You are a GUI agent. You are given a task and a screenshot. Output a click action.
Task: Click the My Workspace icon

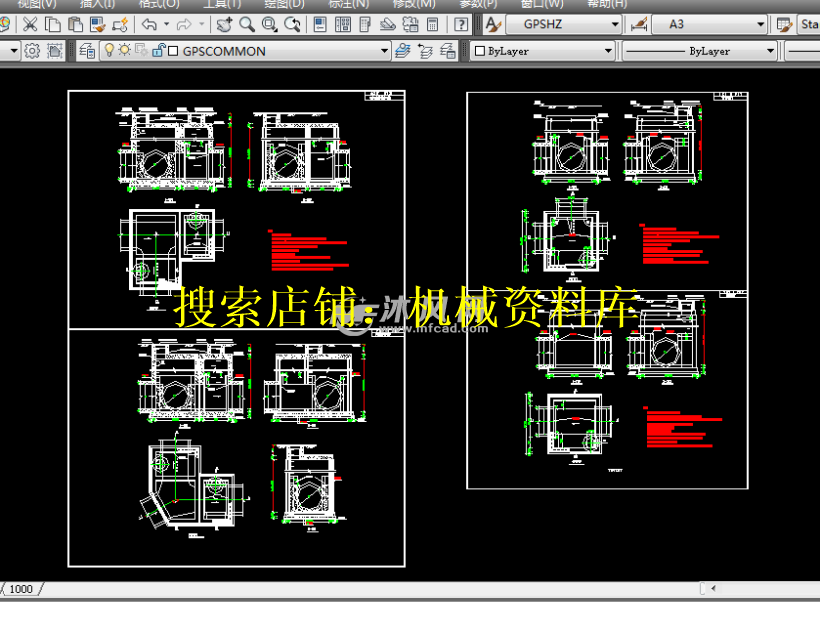tap(54, 51)
